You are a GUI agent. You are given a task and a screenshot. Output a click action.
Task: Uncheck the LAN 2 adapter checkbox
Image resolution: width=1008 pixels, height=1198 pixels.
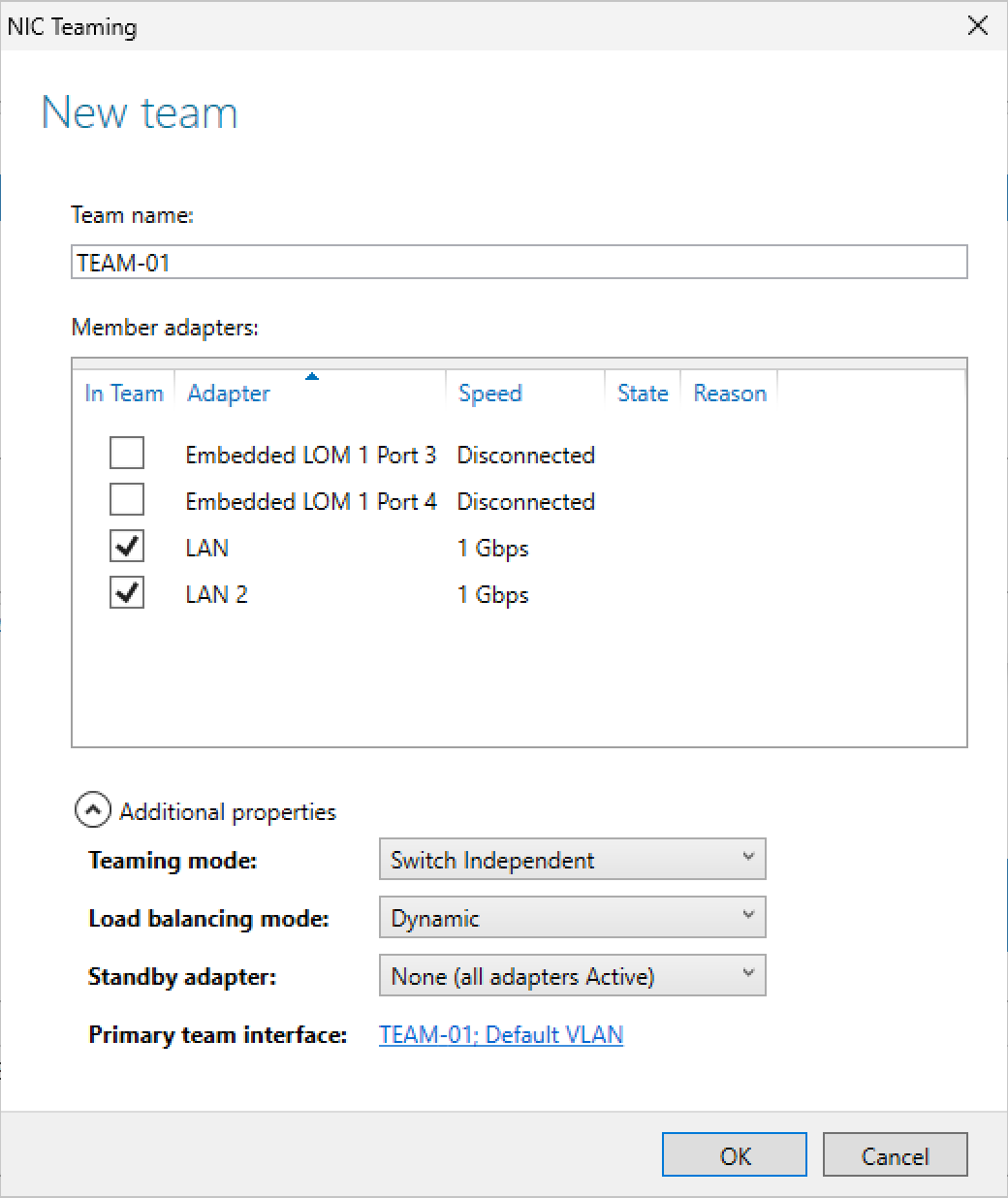pos(127,592)
